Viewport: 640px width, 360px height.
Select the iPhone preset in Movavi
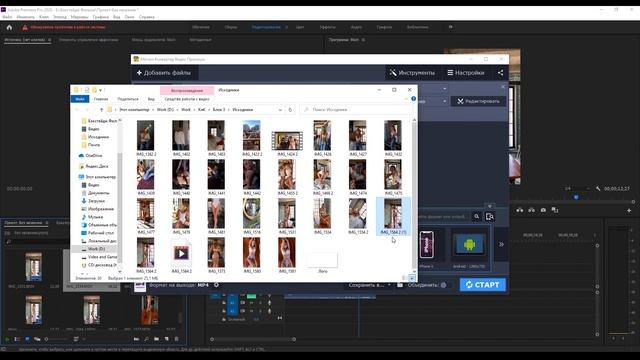(x=427, y=246)
